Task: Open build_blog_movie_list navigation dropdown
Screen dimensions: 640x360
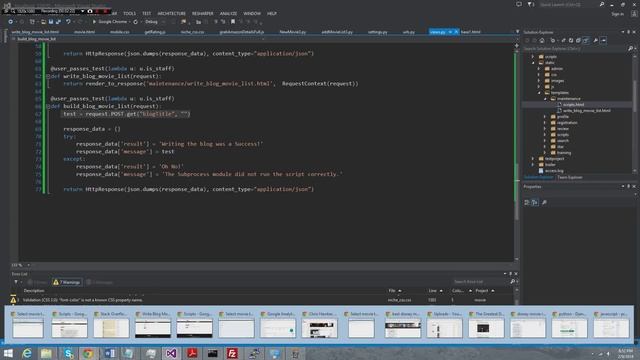Action: 139,39
